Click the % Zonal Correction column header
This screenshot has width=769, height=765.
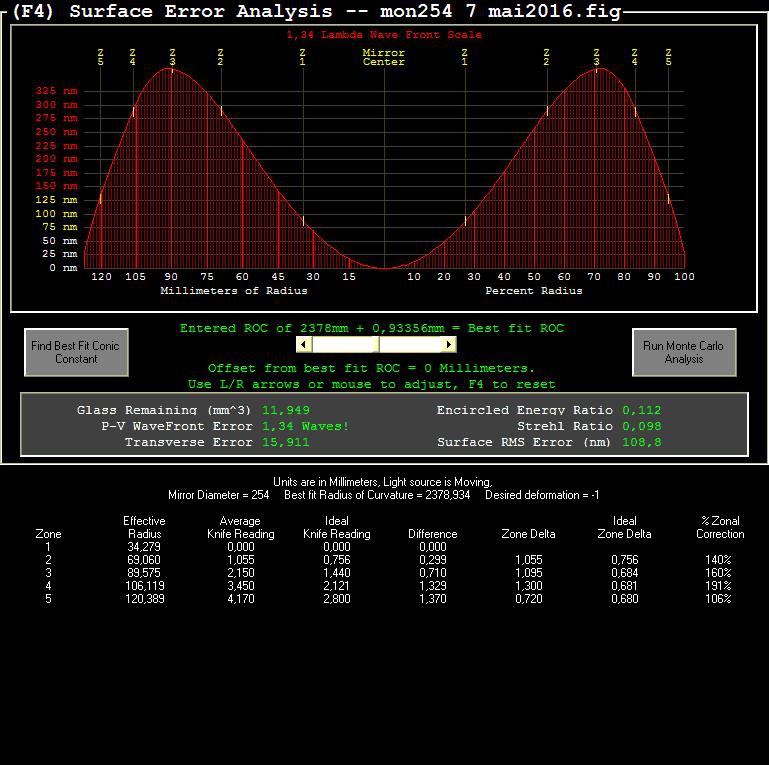pos(720,527)
